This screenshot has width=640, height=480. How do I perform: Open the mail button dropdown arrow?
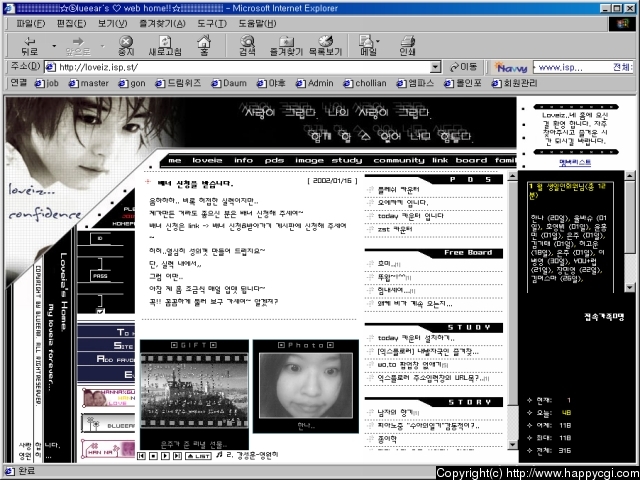tap(378, 41)
